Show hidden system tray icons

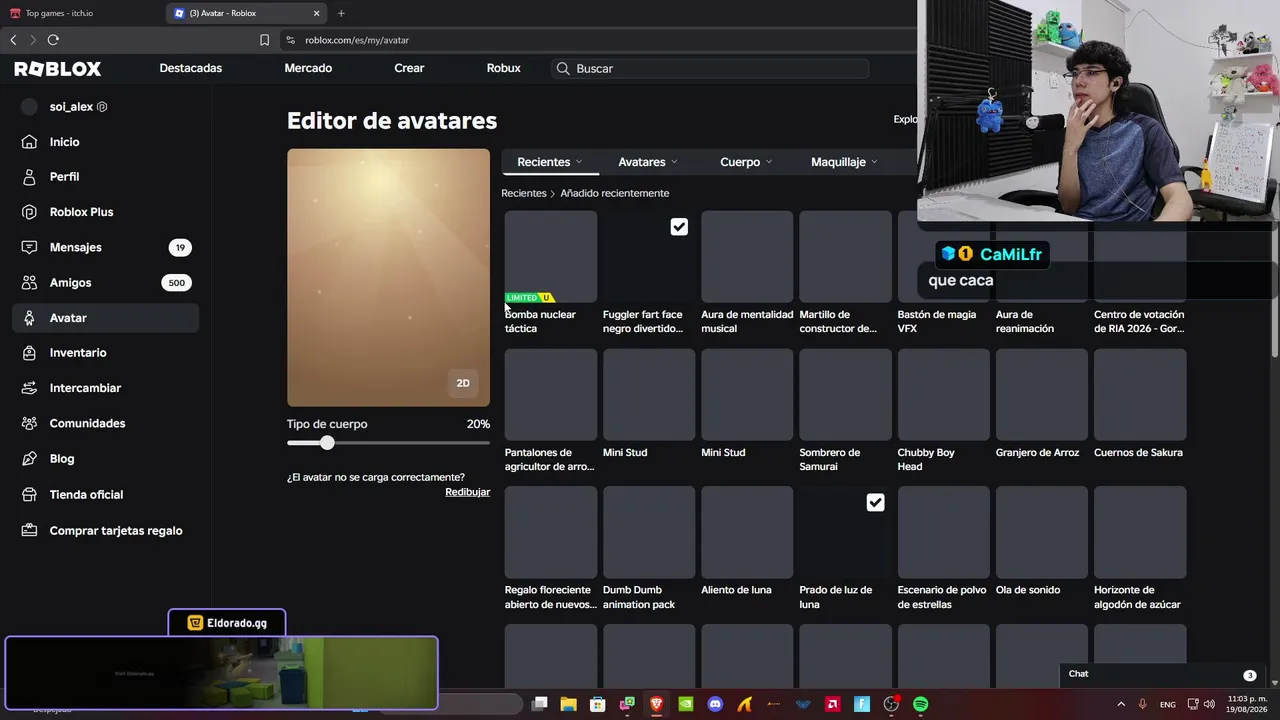1121,705
